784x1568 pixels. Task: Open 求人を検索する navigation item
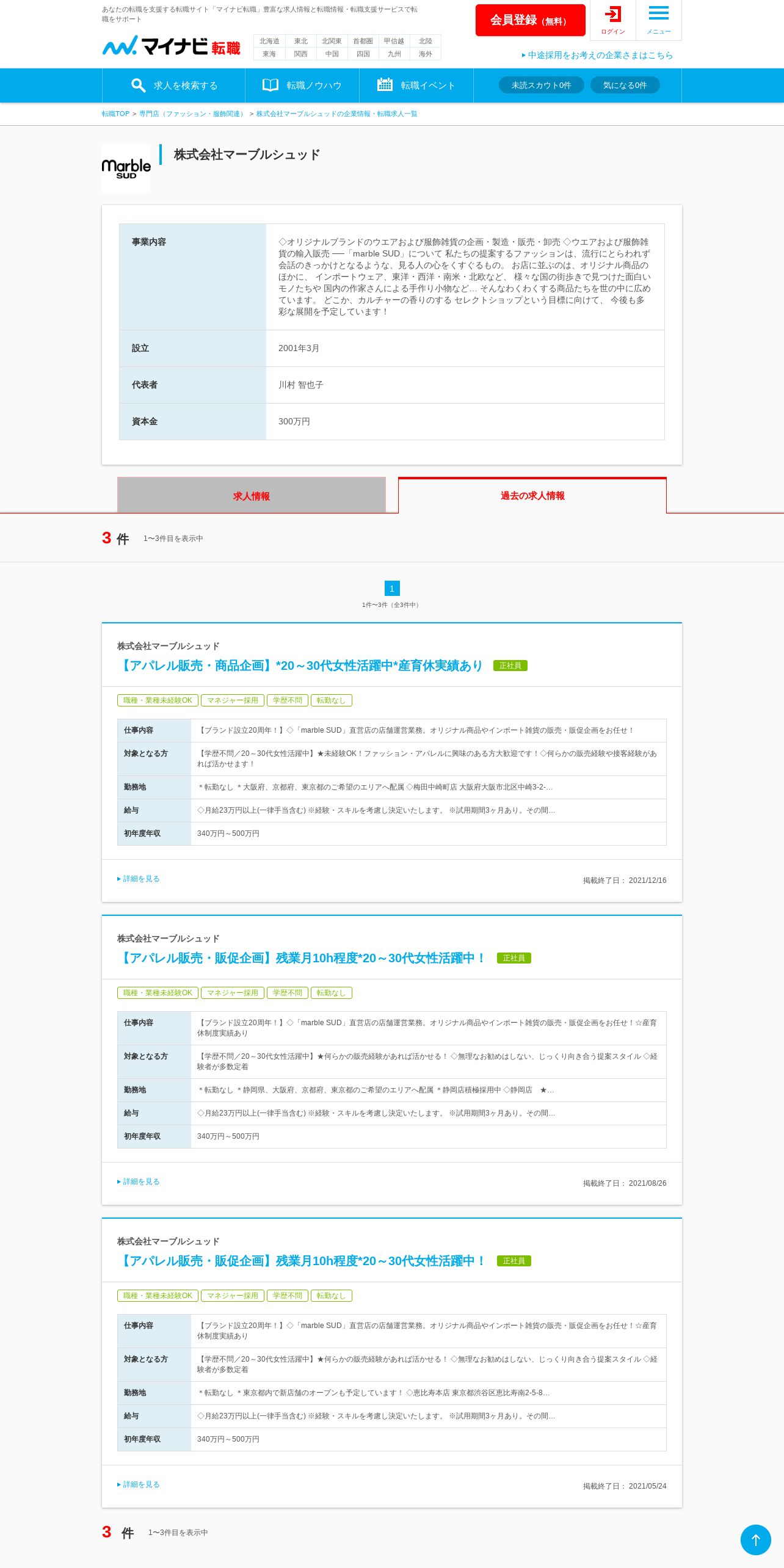174,85
